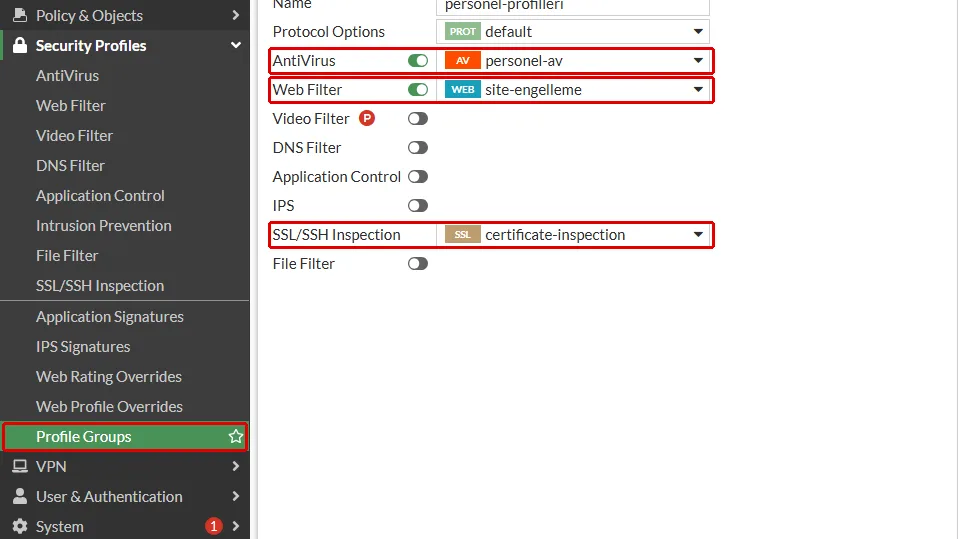The height and width of the screenshot is (539, 958).
Task: Open the Protocol Options dropdown arrow
Action: 698,32
